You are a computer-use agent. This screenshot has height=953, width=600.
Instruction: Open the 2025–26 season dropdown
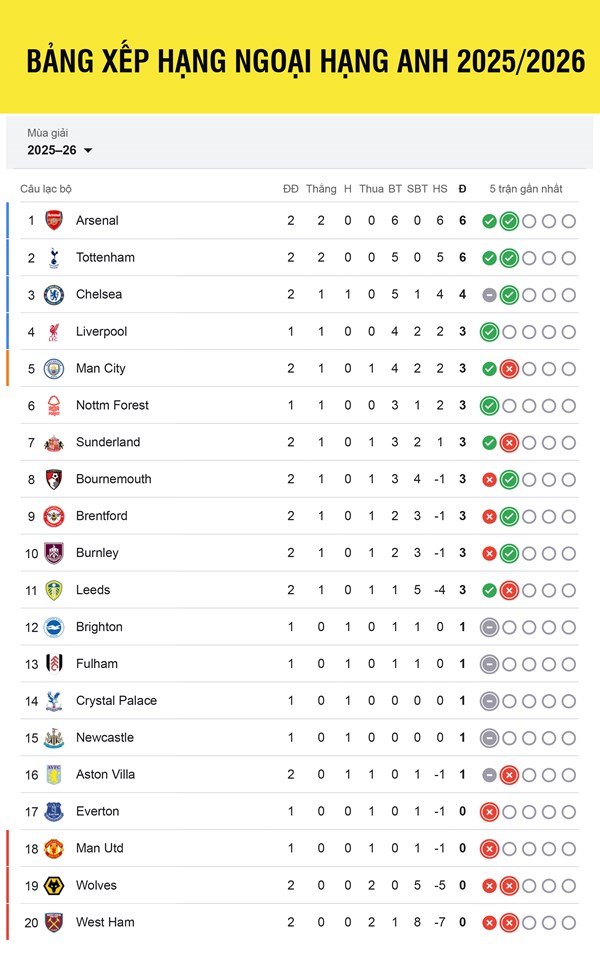click(60, 150)
